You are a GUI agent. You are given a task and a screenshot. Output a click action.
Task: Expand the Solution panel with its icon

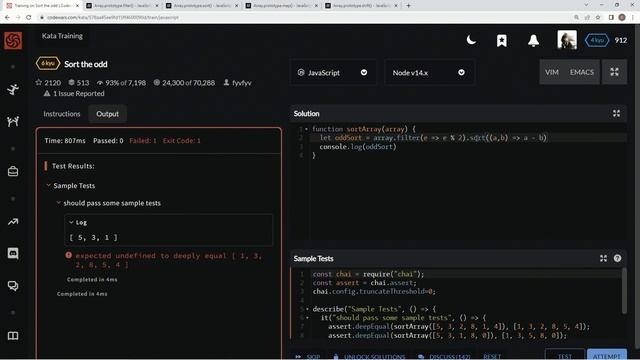[x=616, y=114]
